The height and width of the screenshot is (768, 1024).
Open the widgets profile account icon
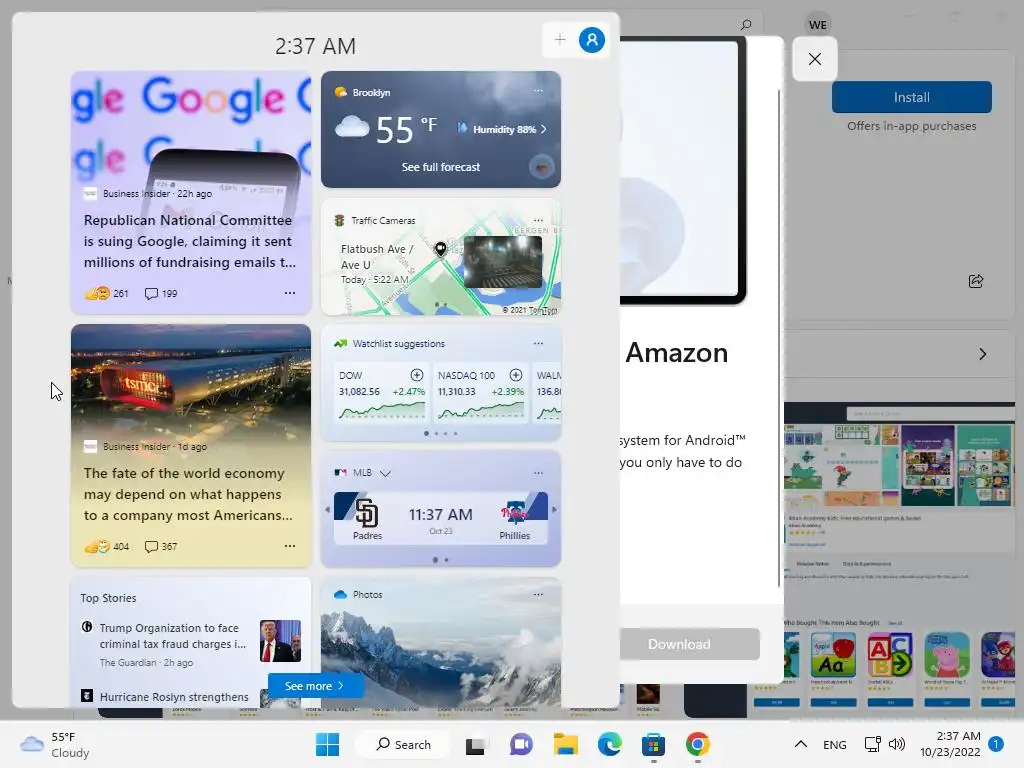point(592,40)
